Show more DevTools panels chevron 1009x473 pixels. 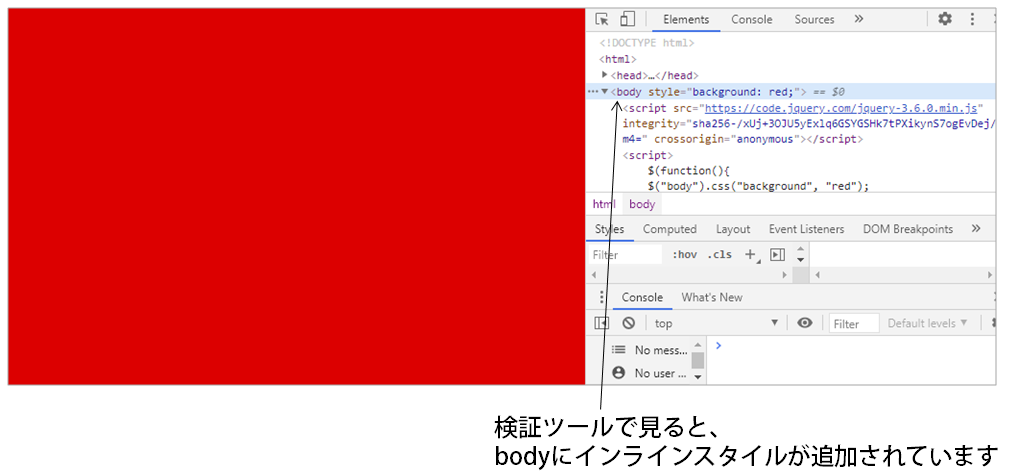pos(858,19)
